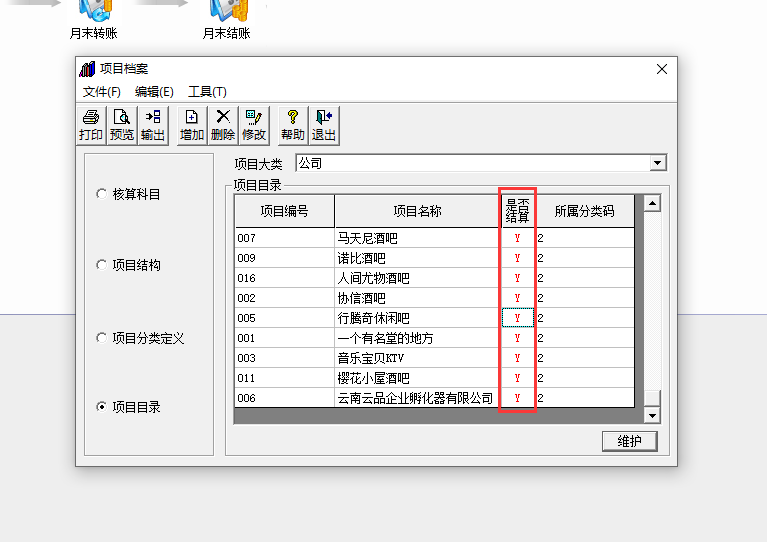This screenshot has height=542, width=767.
Task: Open the 工具(T) menu
Action: coord(207,91)
